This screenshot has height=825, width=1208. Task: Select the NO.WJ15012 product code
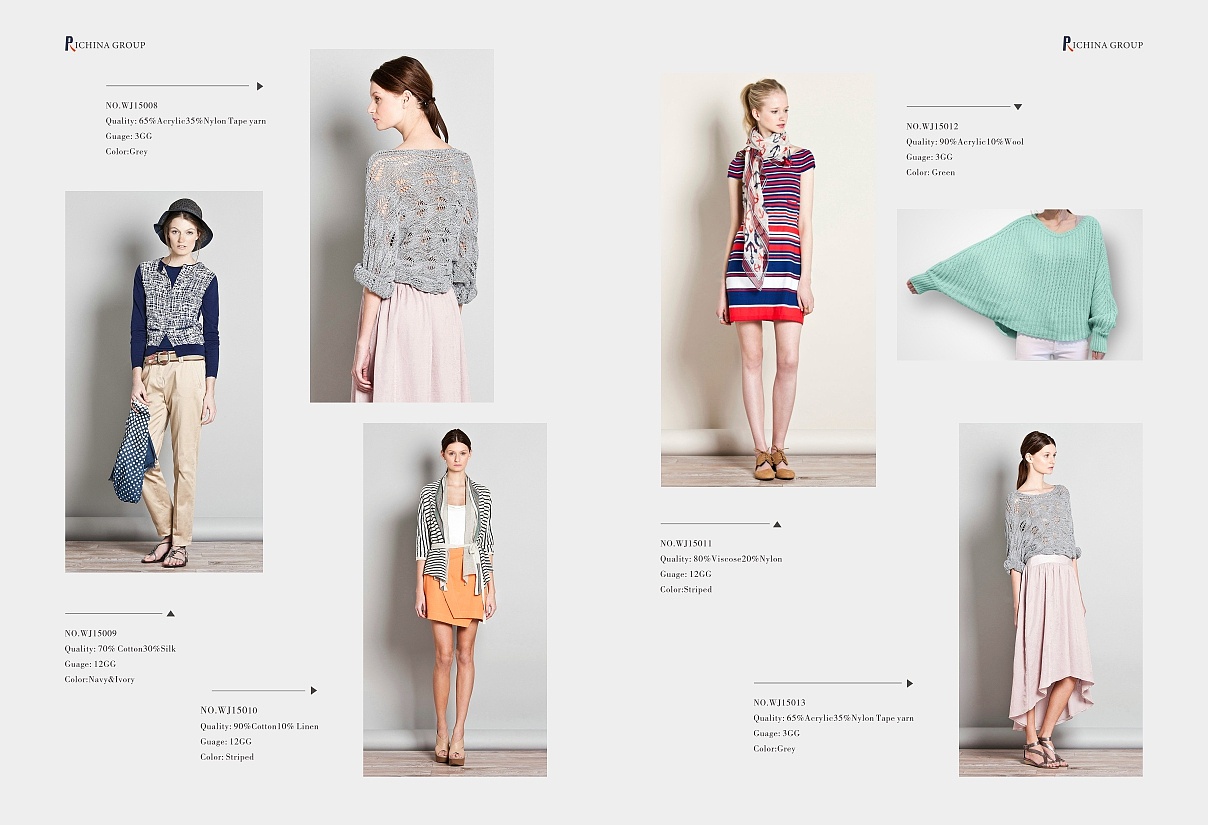coord(931,126)
